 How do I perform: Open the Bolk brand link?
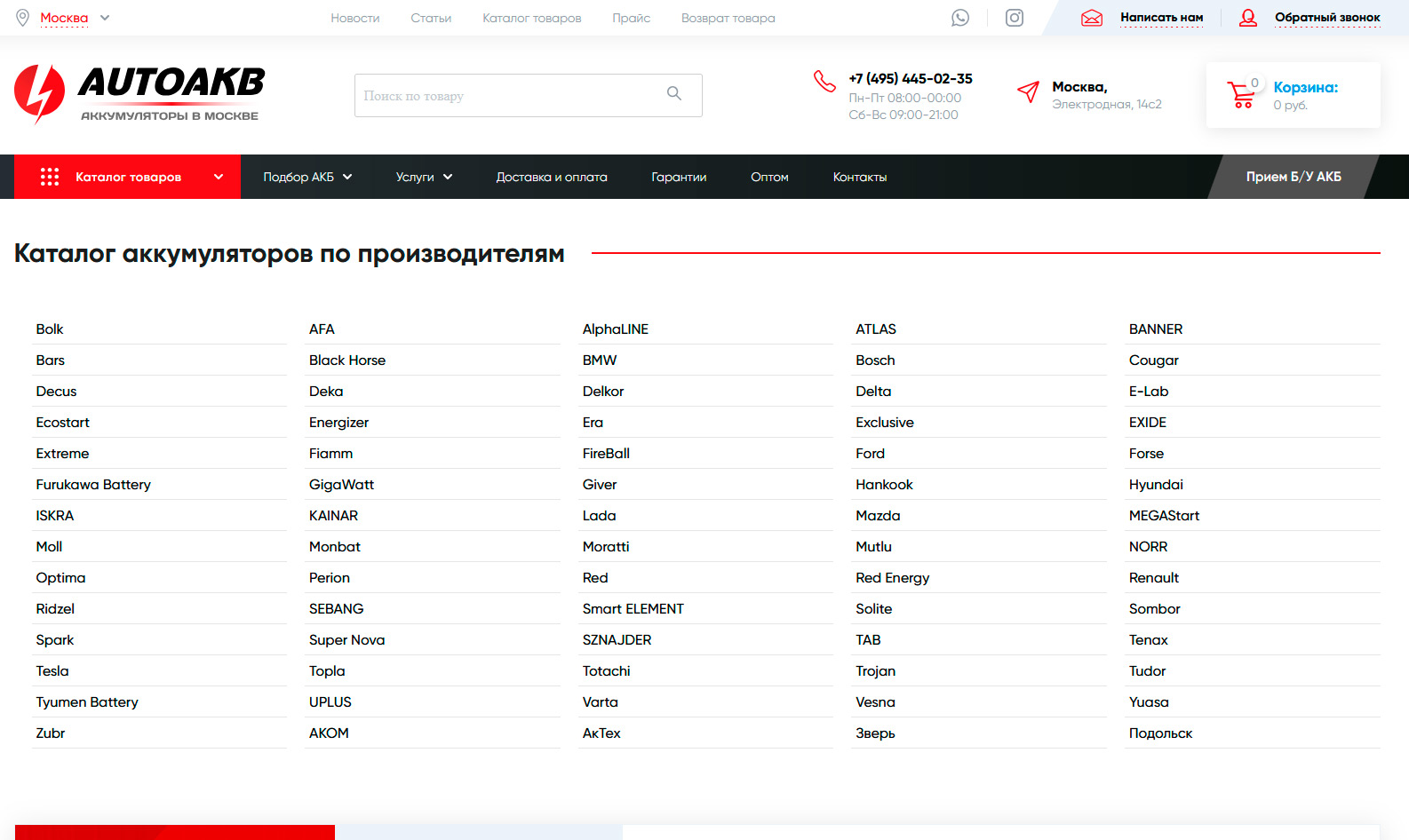(x=50, y=329)
